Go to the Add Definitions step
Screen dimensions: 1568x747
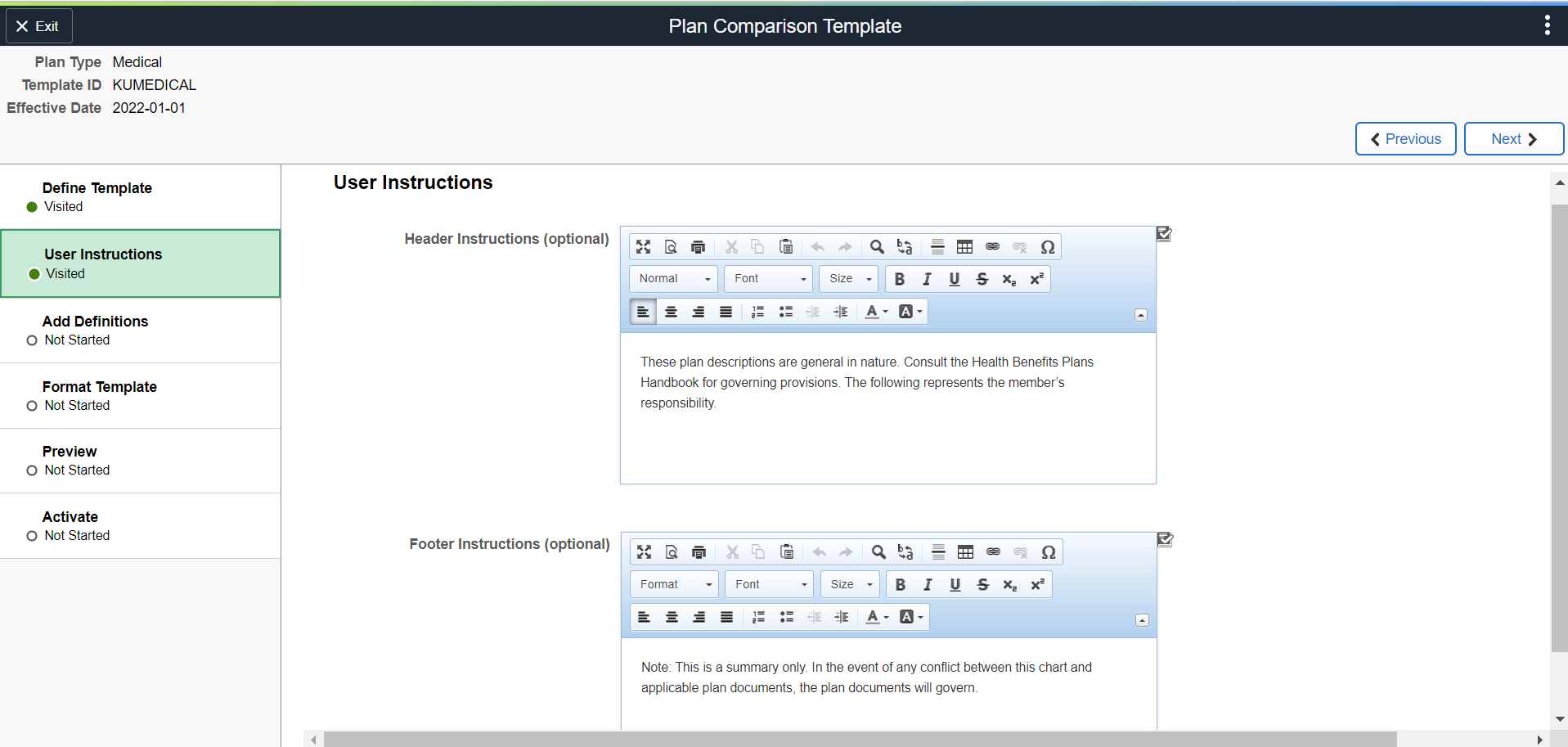tap(95, 322)
